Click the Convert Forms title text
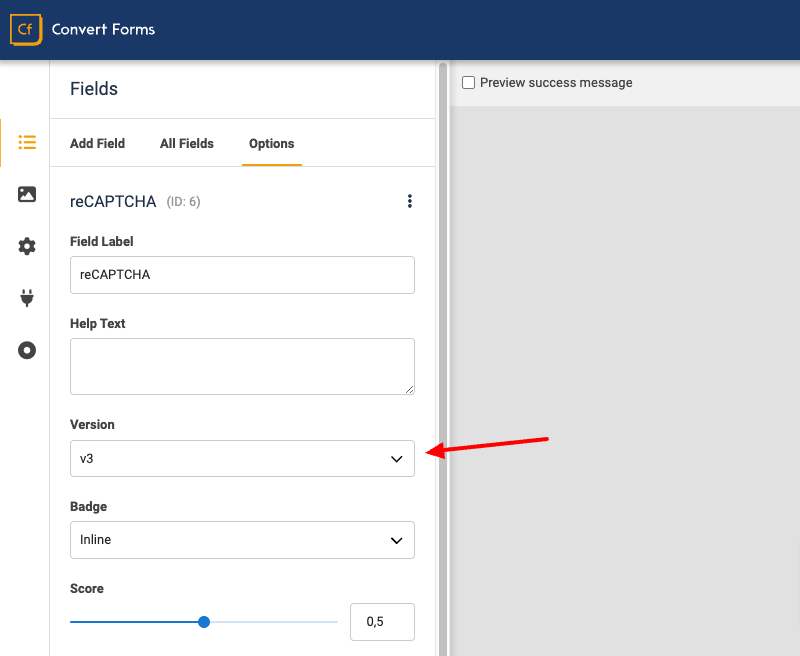Screen dimensions: 800x656 [103, 30]
